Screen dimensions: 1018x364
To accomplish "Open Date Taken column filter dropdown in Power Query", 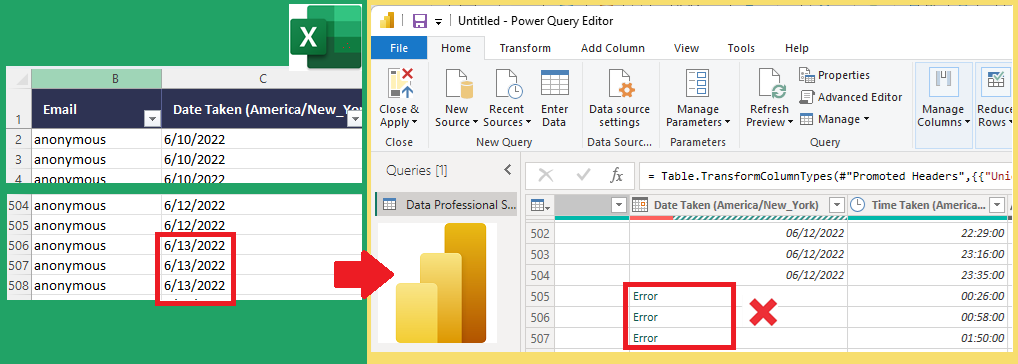I will tap(837, 205).
